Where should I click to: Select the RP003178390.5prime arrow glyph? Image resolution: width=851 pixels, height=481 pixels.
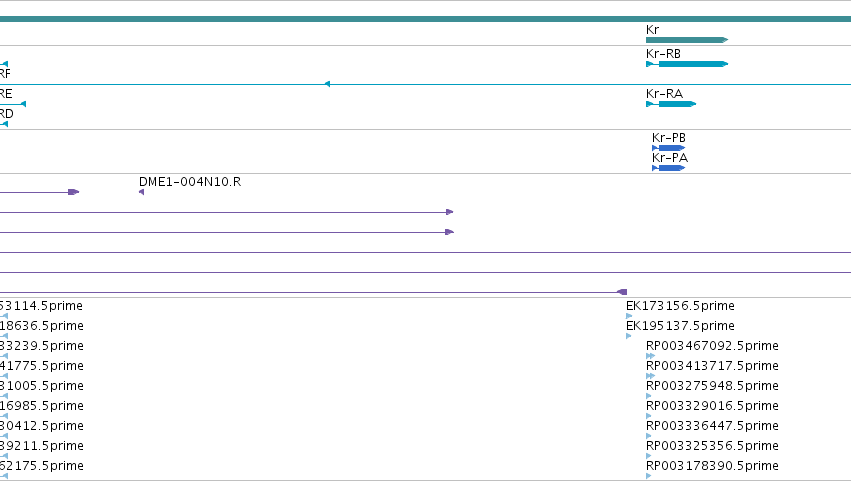[649, 476]
